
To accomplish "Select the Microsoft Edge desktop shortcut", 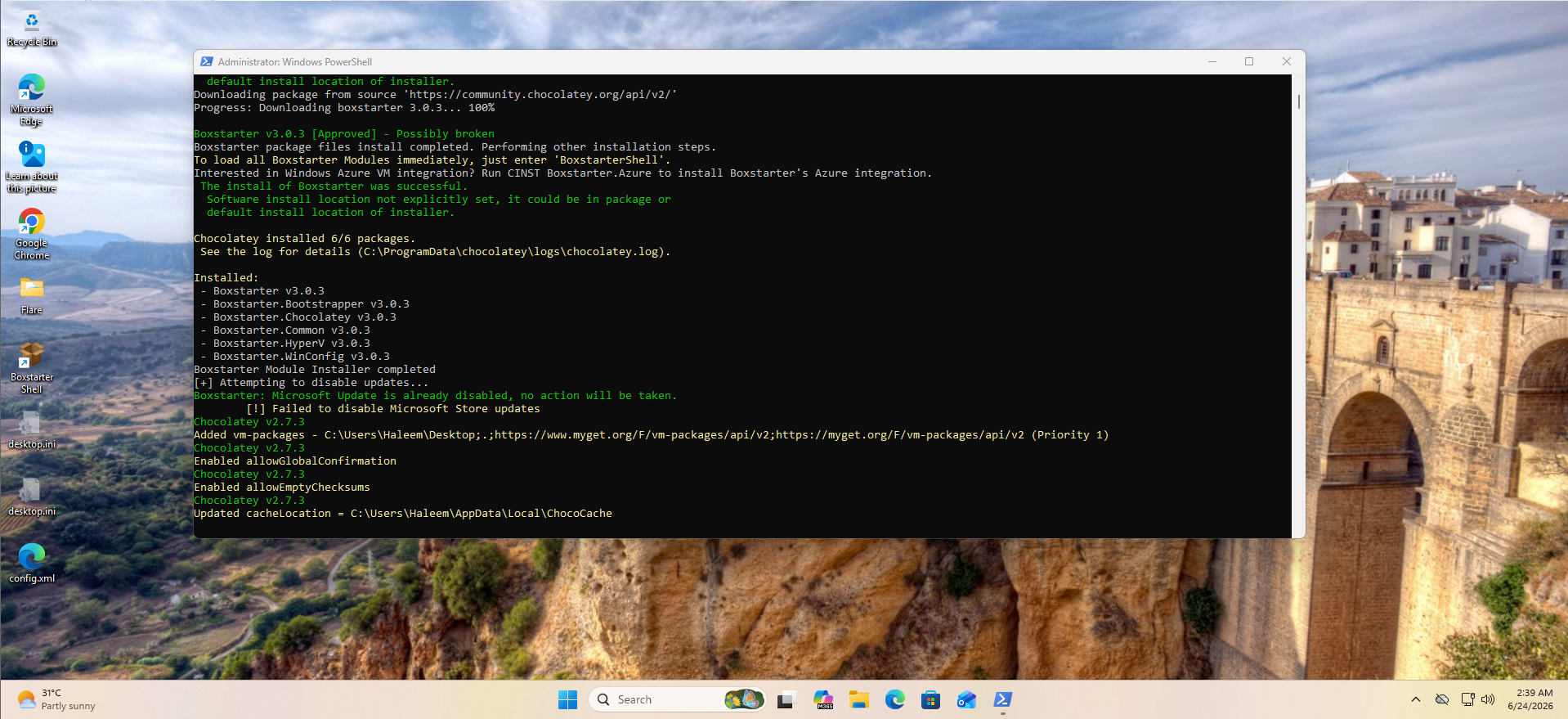I will (x=32, y=100).
